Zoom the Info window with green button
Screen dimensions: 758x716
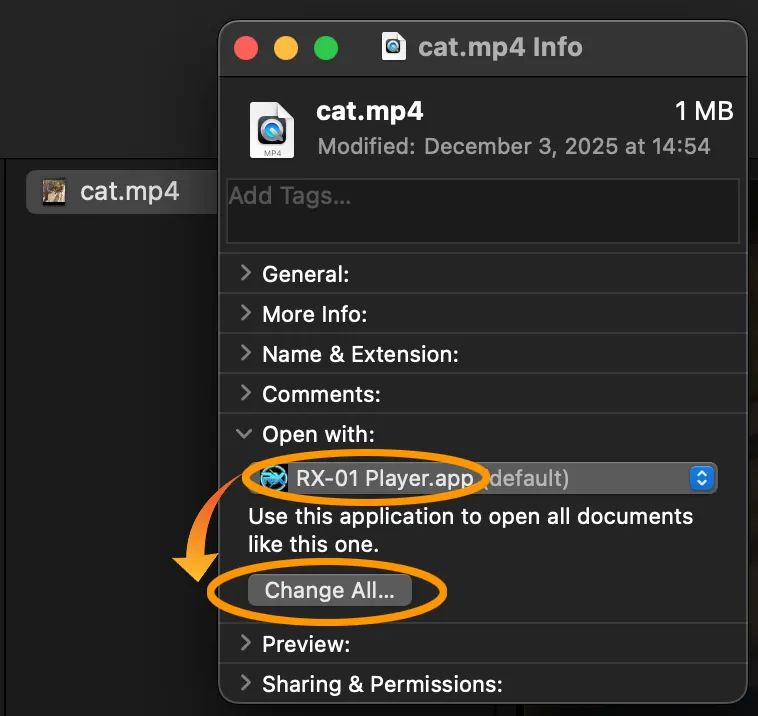click(x=326, y=48)
